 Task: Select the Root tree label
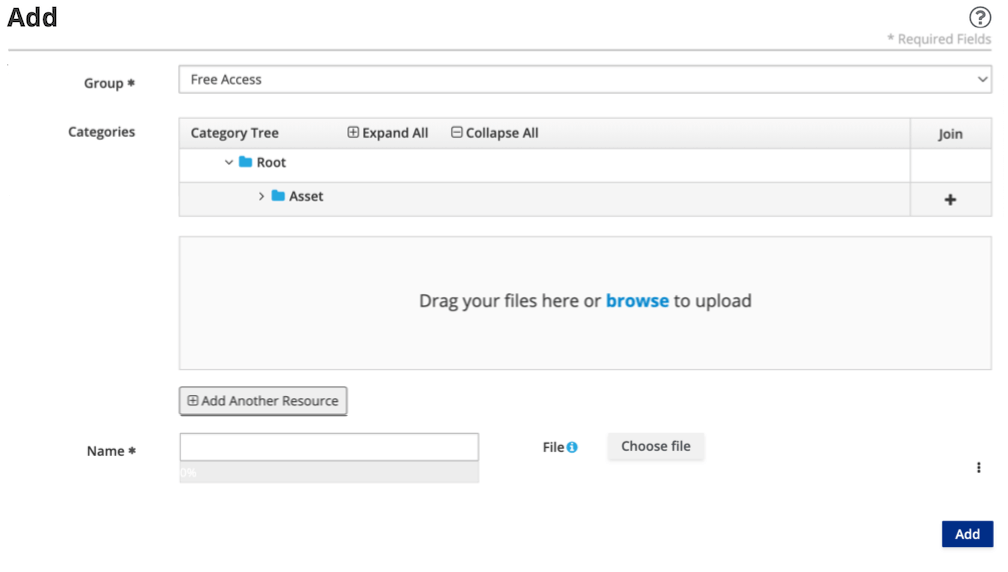271,163
